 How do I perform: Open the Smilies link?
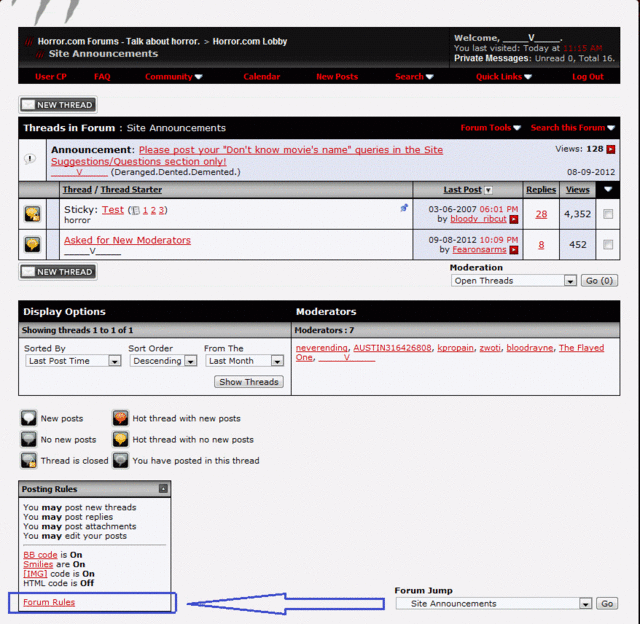click(x=38, y=564)
